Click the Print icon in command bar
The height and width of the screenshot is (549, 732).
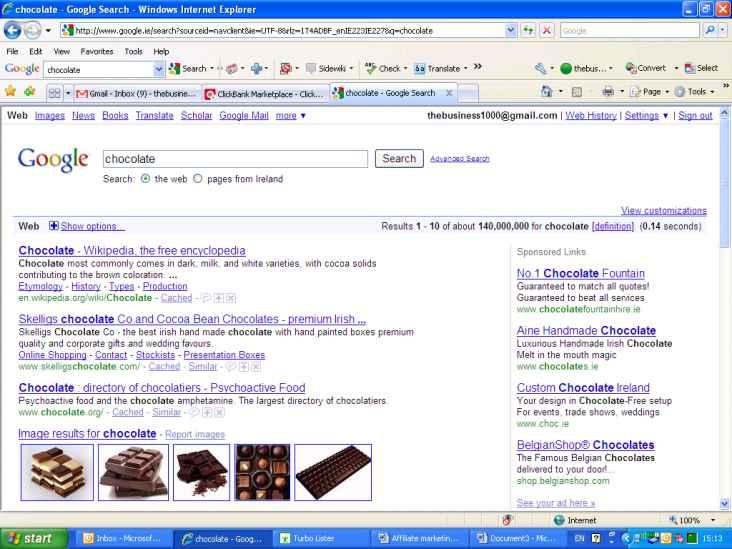point(608,92)
